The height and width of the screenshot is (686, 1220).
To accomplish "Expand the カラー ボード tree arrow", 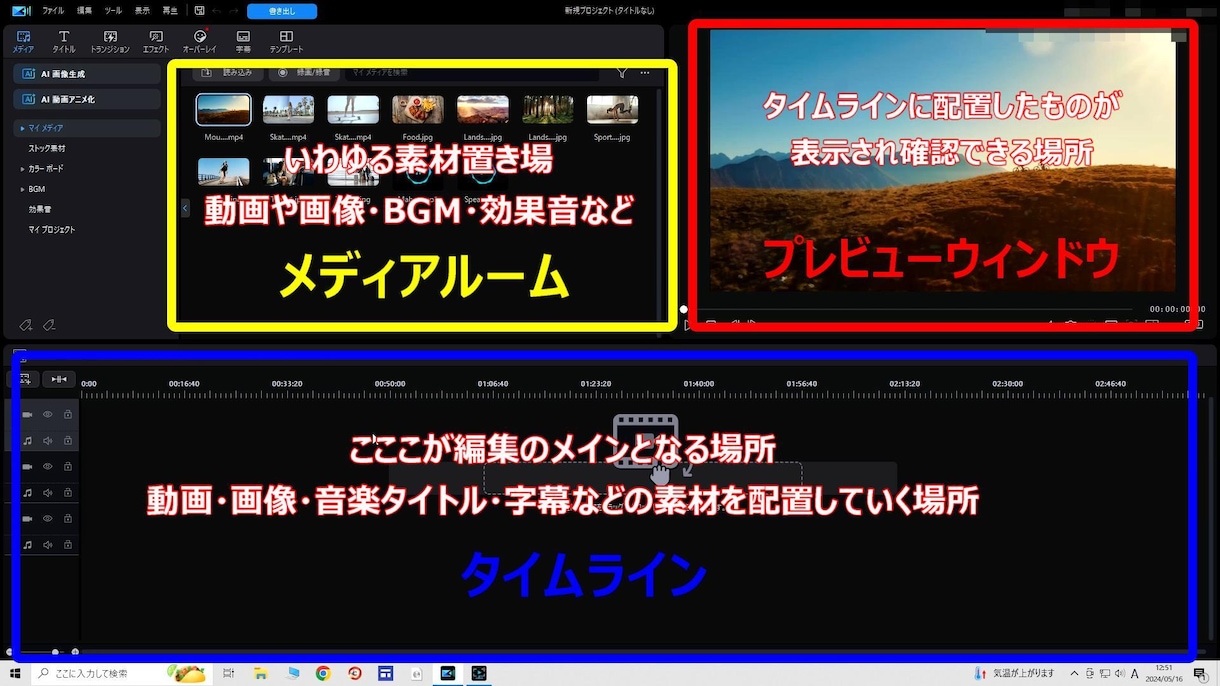I will click(x=21, y=168).
